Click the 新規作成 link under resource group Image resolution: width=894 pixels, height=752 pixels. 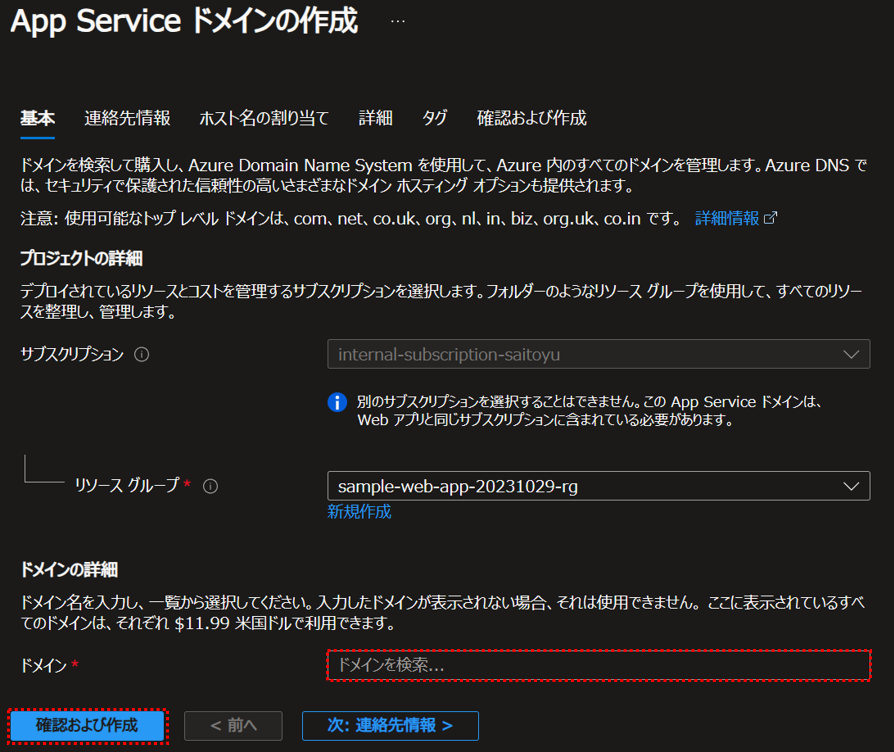point(359,511)
